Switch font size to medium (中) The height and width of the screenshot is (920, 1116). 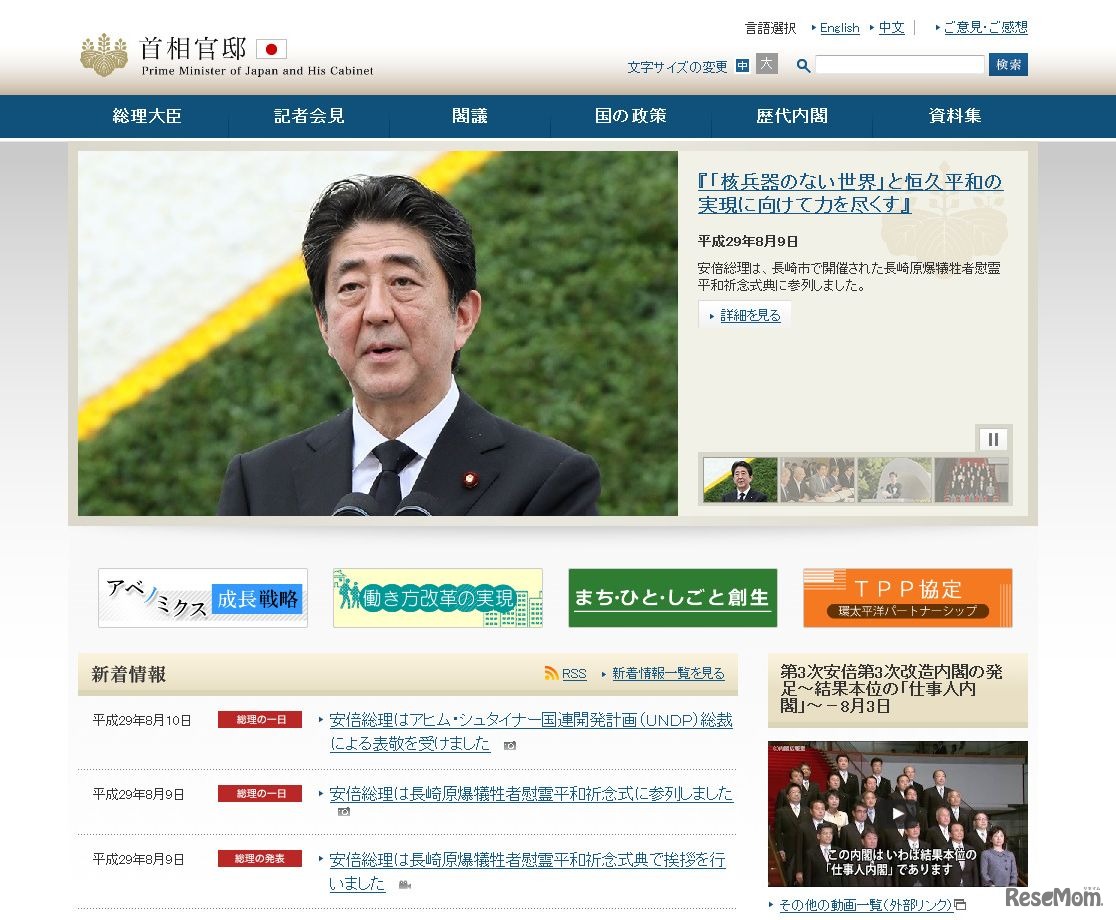click(740, 64)
